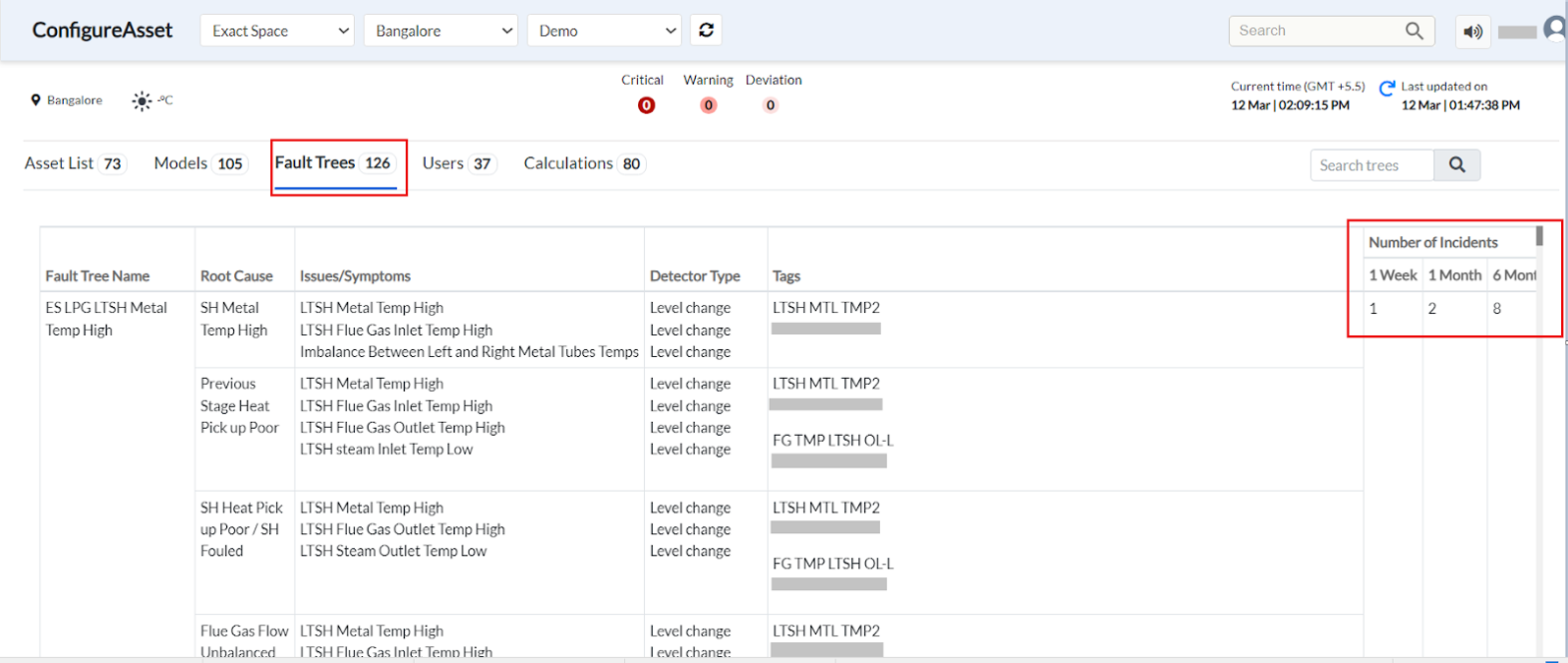Screen dimensions: 1568x663
Task: Click the 1 Week incident count 1
Action: click(1373, 309)
